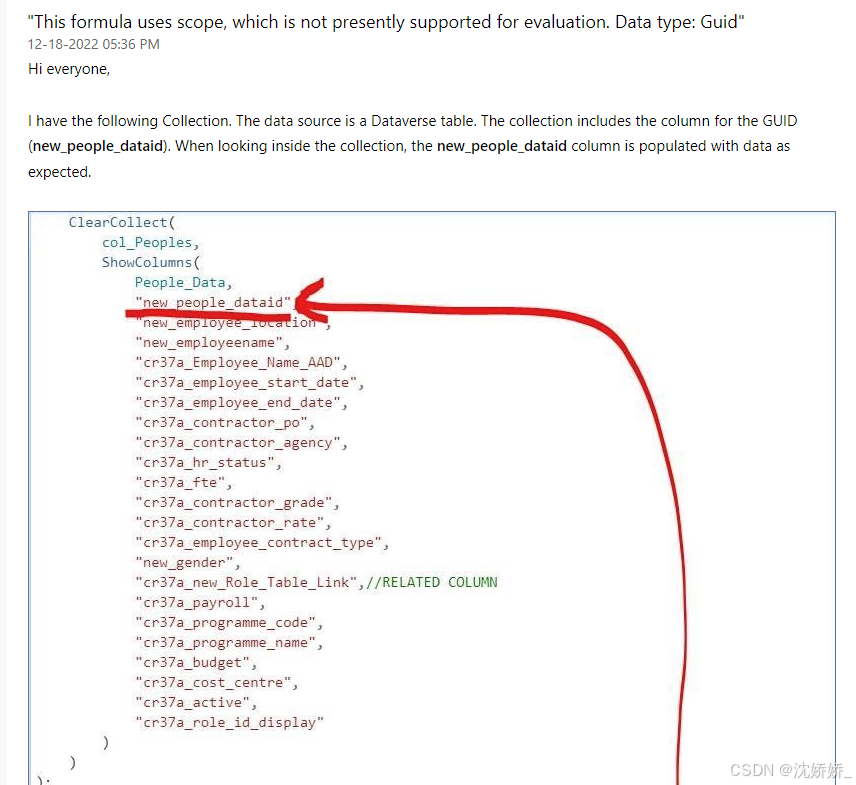The width and height of the screenshot is (856, 785).
Task: Click the "new_gender" code line
Action: [187, 563]
